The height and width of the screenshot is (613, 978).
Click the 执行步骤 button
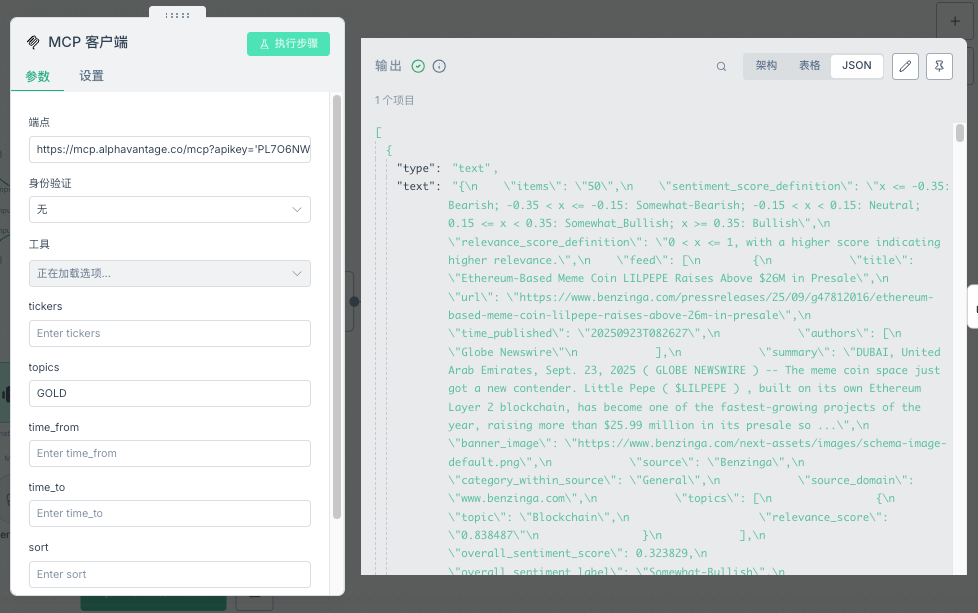[x=288, y=43]
